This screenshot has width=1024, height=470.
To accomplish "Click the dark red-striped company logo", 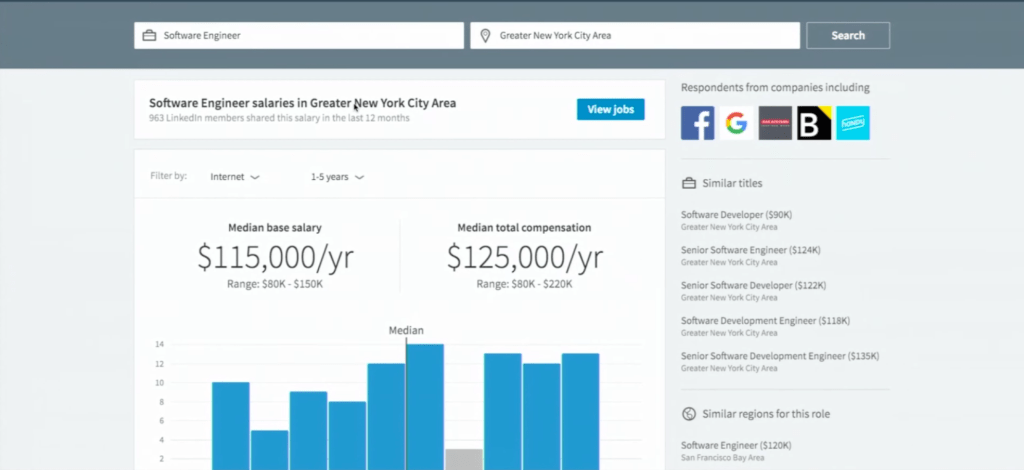I will pyautogui.click(x=775, y=123).
